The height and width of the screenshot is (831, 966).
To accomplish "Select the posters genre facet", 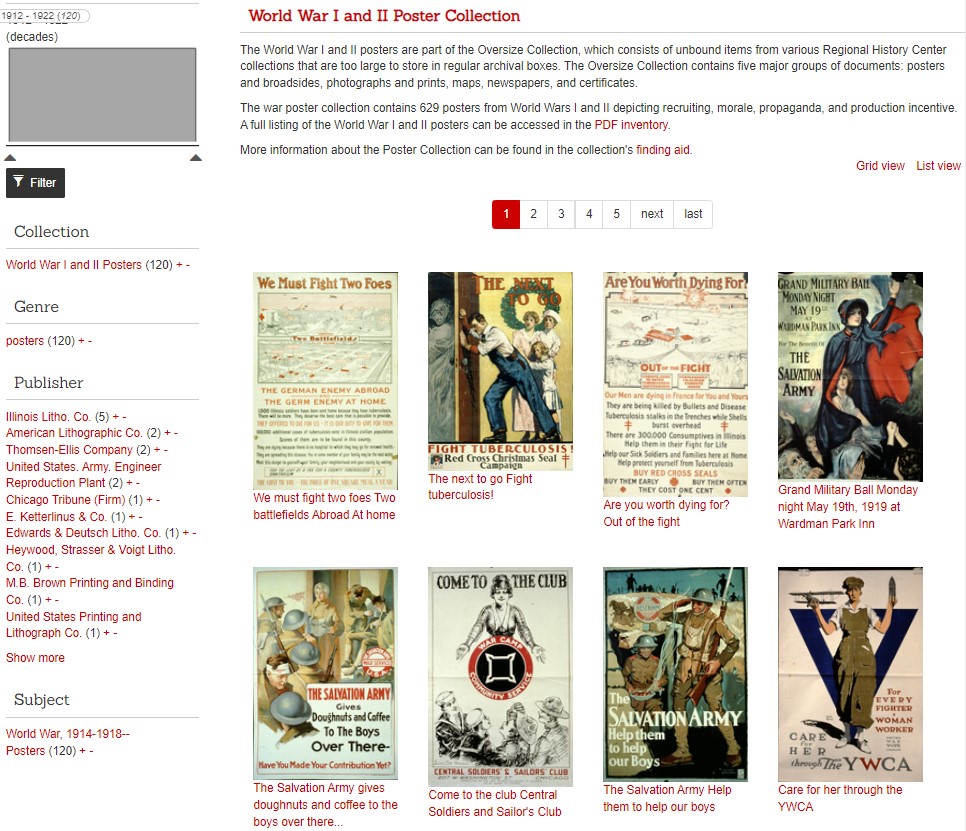I will pos(25,341).
